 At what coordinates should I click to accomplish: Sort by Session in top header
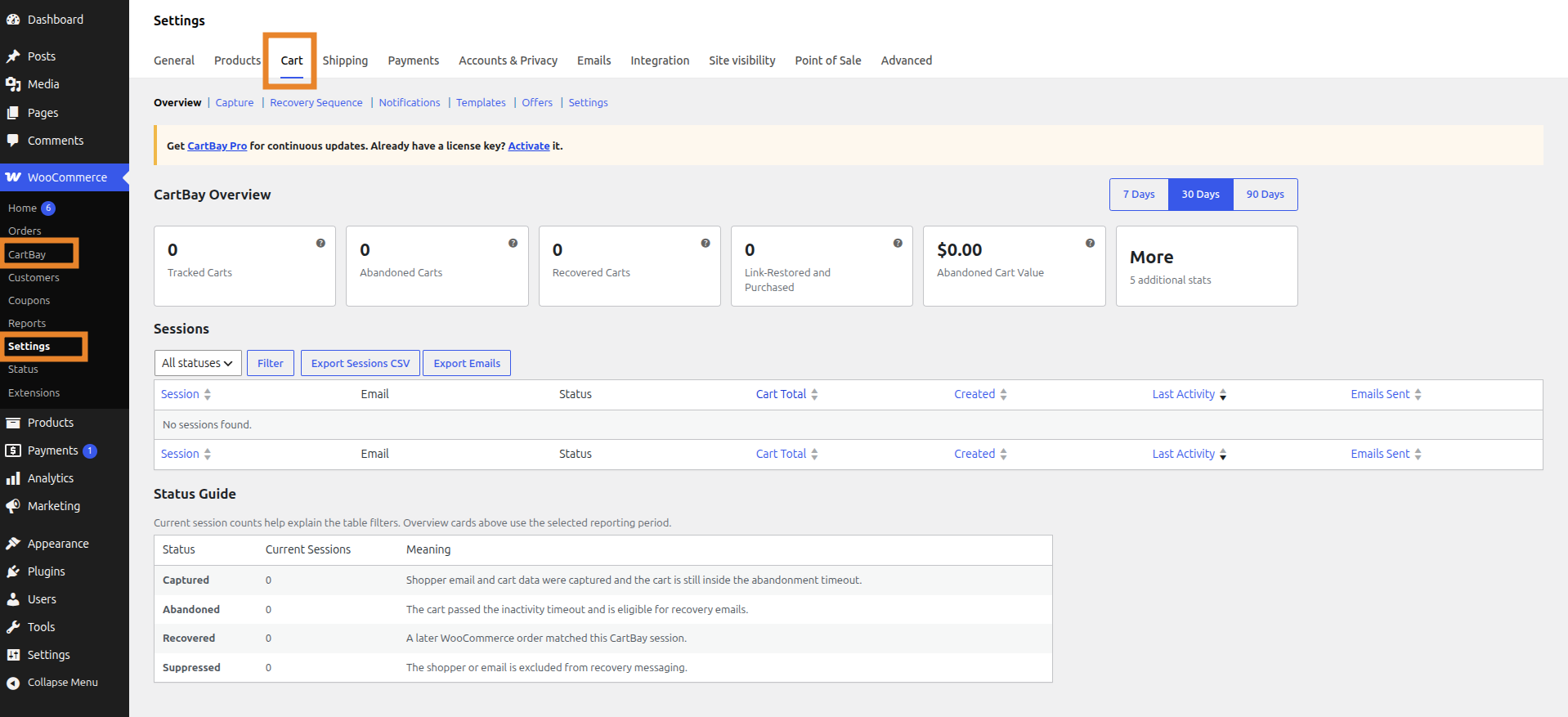186,394
